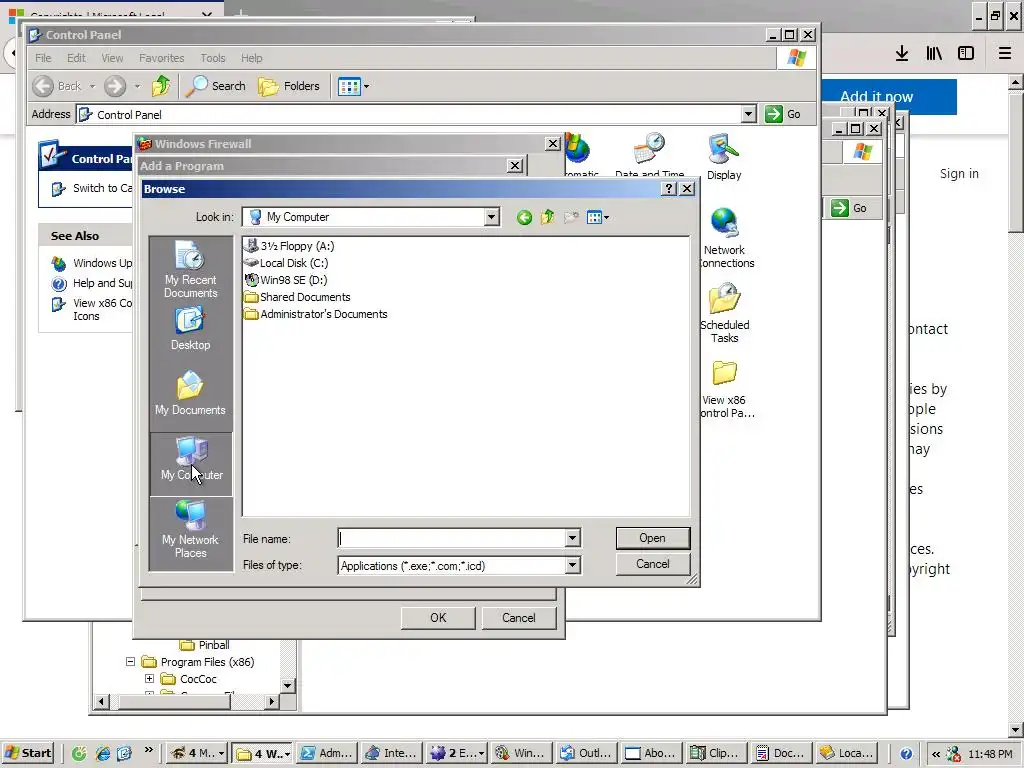Open the File menu in Control Panel
Viewport: 1024px width, 768px height.
[43, 57]
